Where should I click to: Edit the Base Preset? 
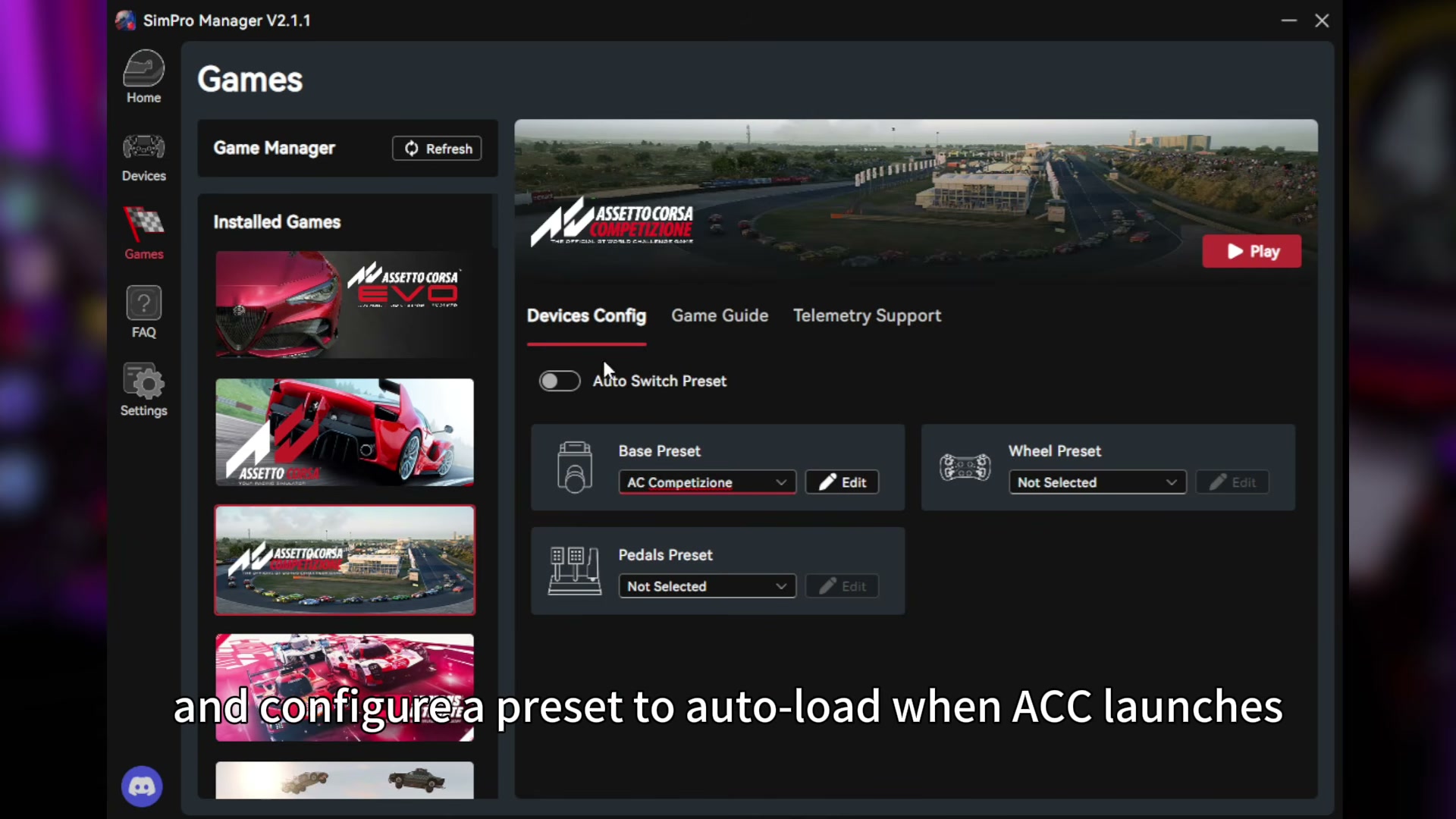(842, 482)
